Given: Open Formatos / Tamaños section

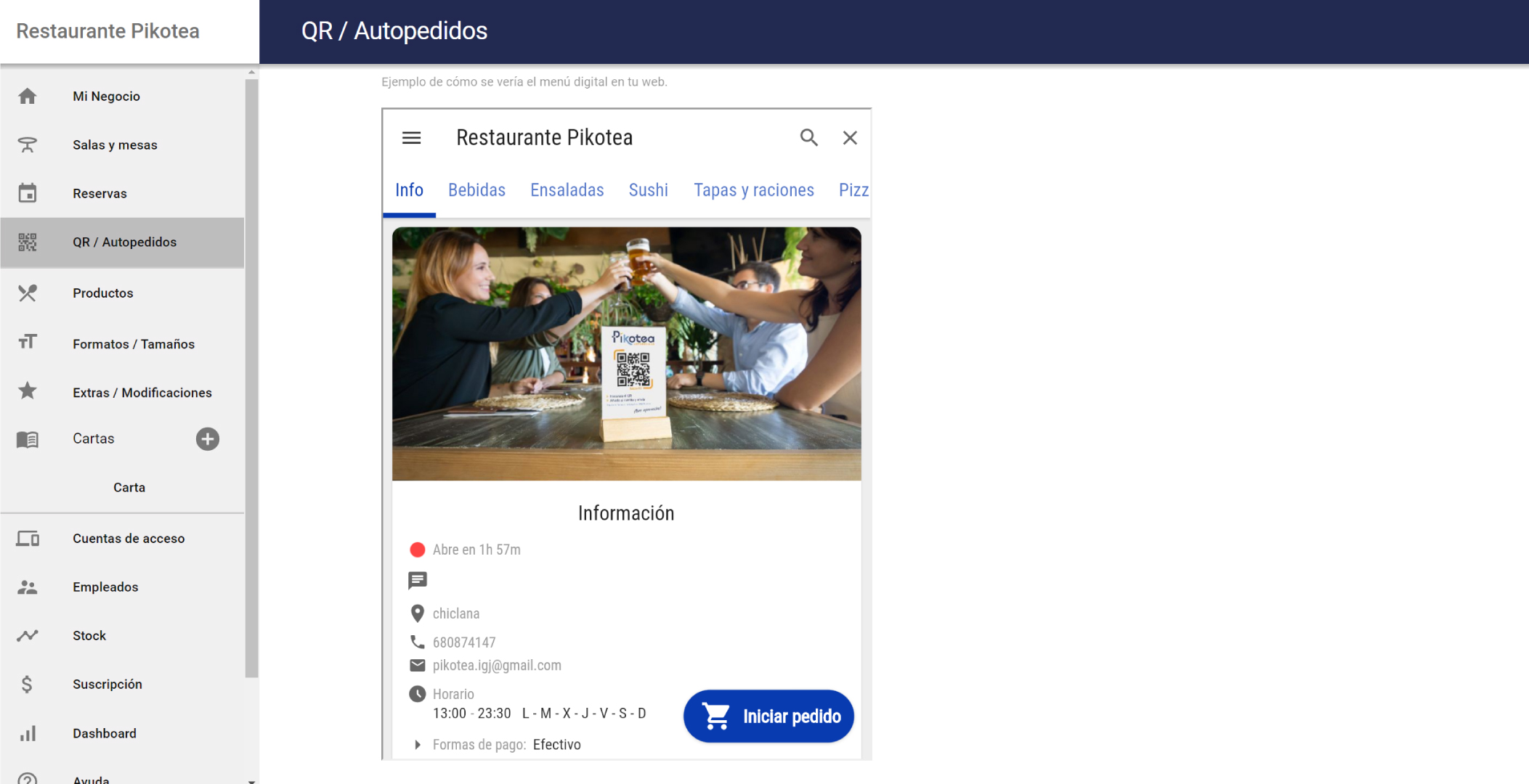Looking at the screenshot, I should [x=122, y=343].
